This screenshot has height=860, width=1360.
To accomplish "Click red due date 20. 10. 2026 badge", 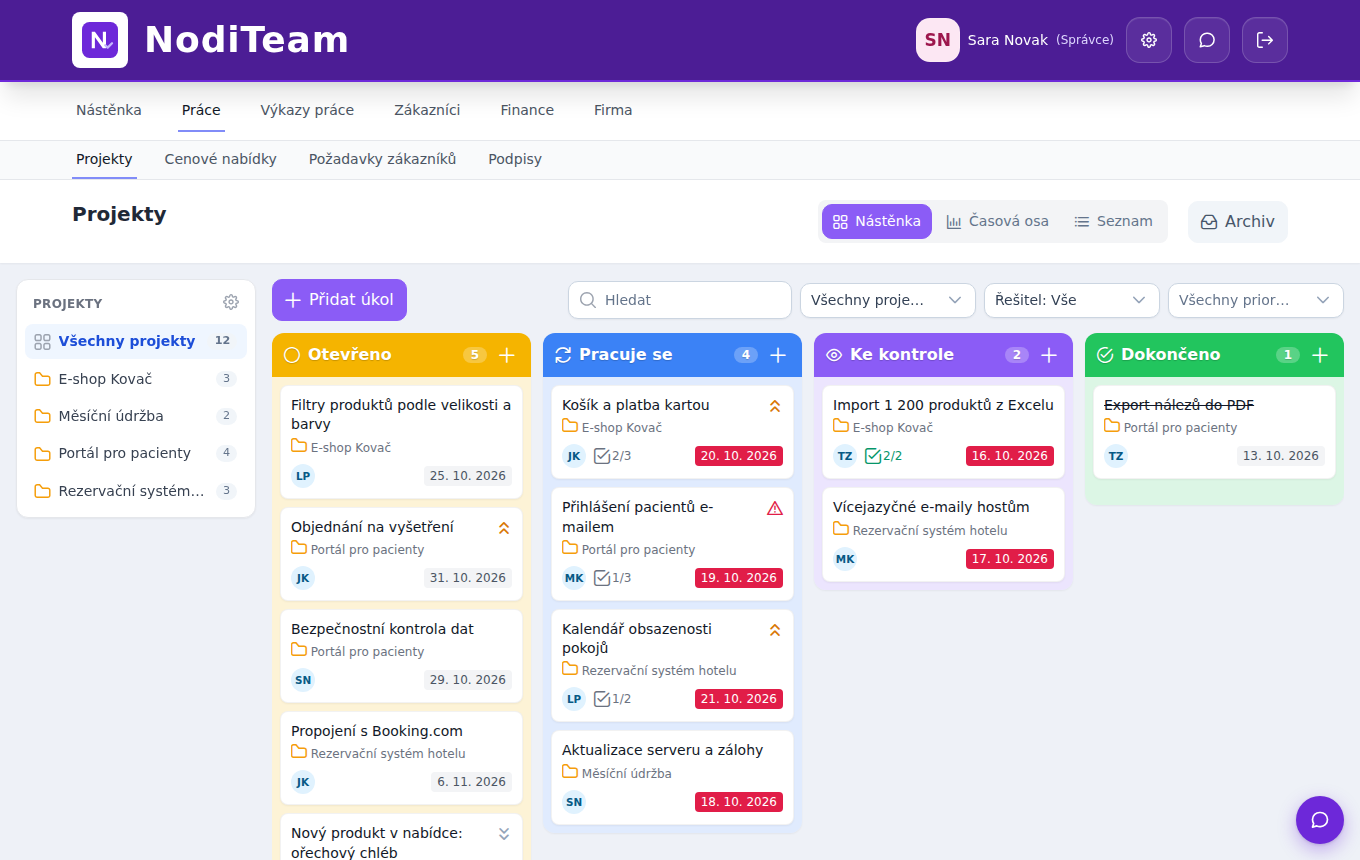I will click(x=739, y=456).
